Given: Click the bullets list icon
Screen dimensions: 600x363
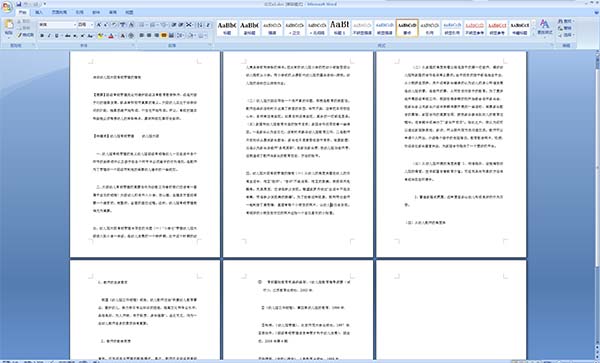Looking at the screenshot, I should click(143, 25).
